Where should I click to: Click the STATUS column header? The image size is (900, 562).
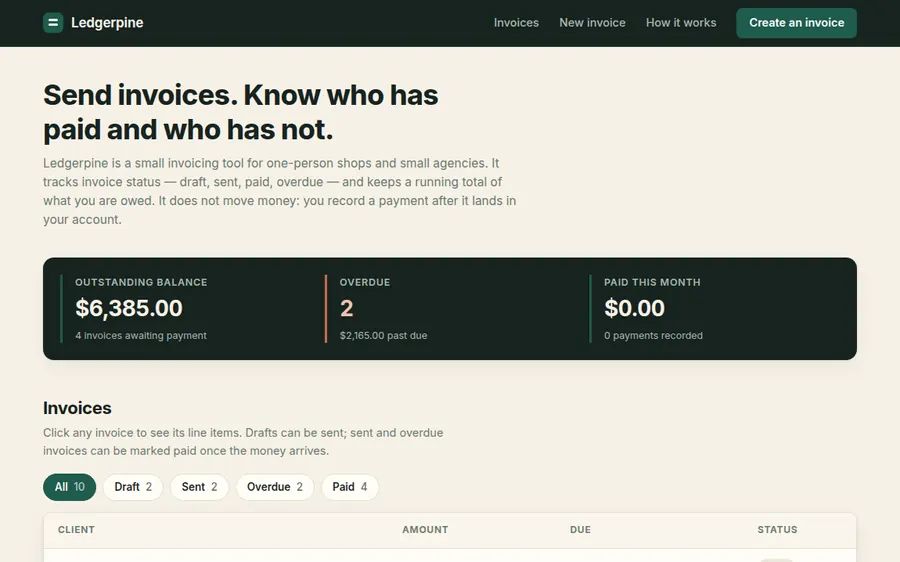(777, 529)
